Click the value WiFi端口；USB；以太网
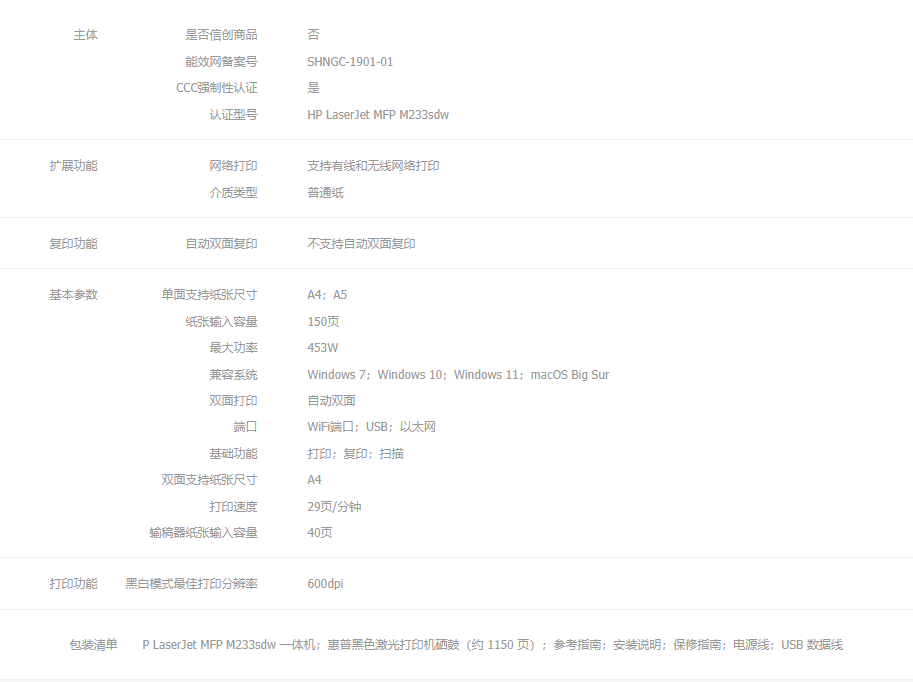This screenshot has width=913, height=682. pos(371,427)
